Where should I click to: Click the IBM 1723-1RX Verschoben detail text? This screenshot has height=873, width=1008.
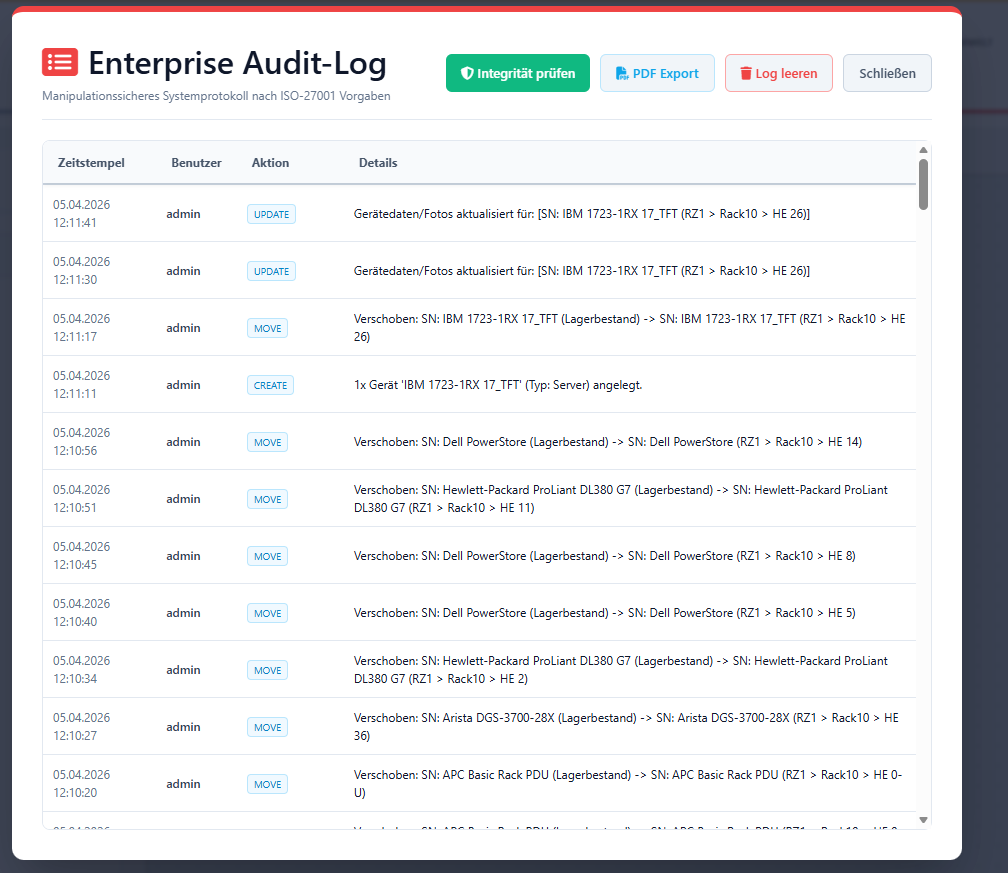tap(629, 328)
